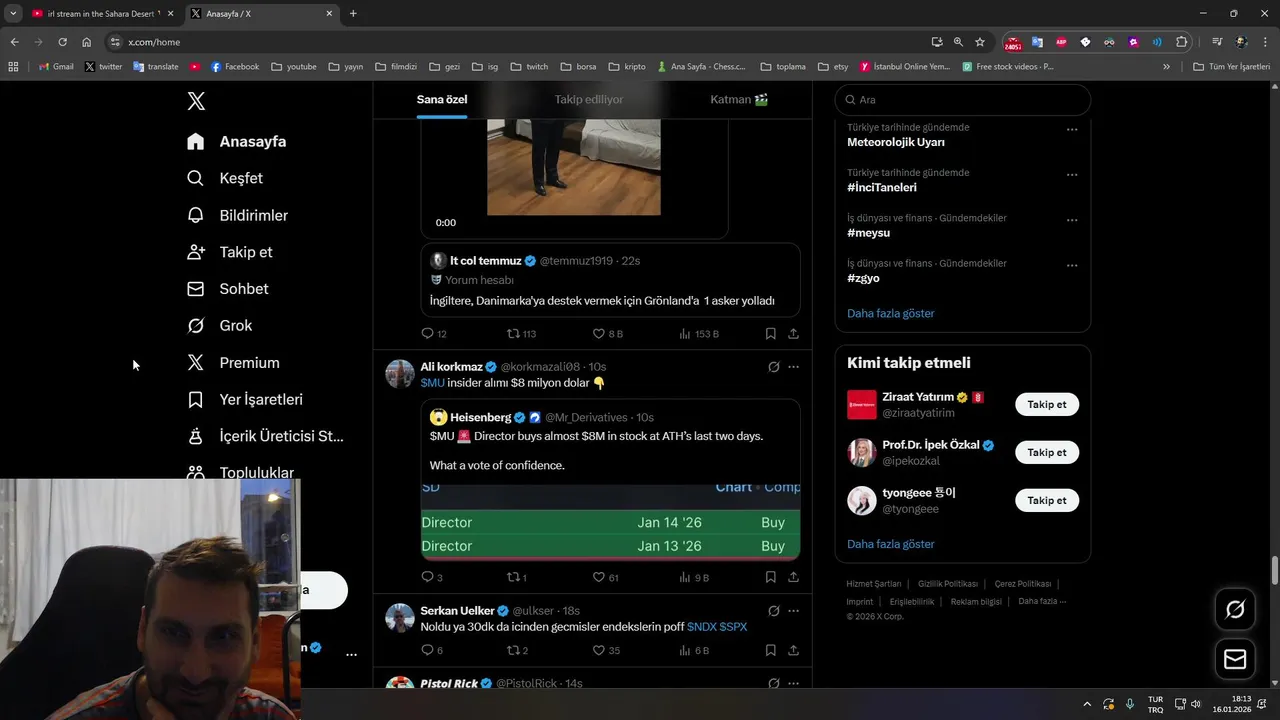Show more trends with Daha fazla göster
The width and height of the screenshot is (1280, 720).
pyautogui.click(x=891, y=313)
